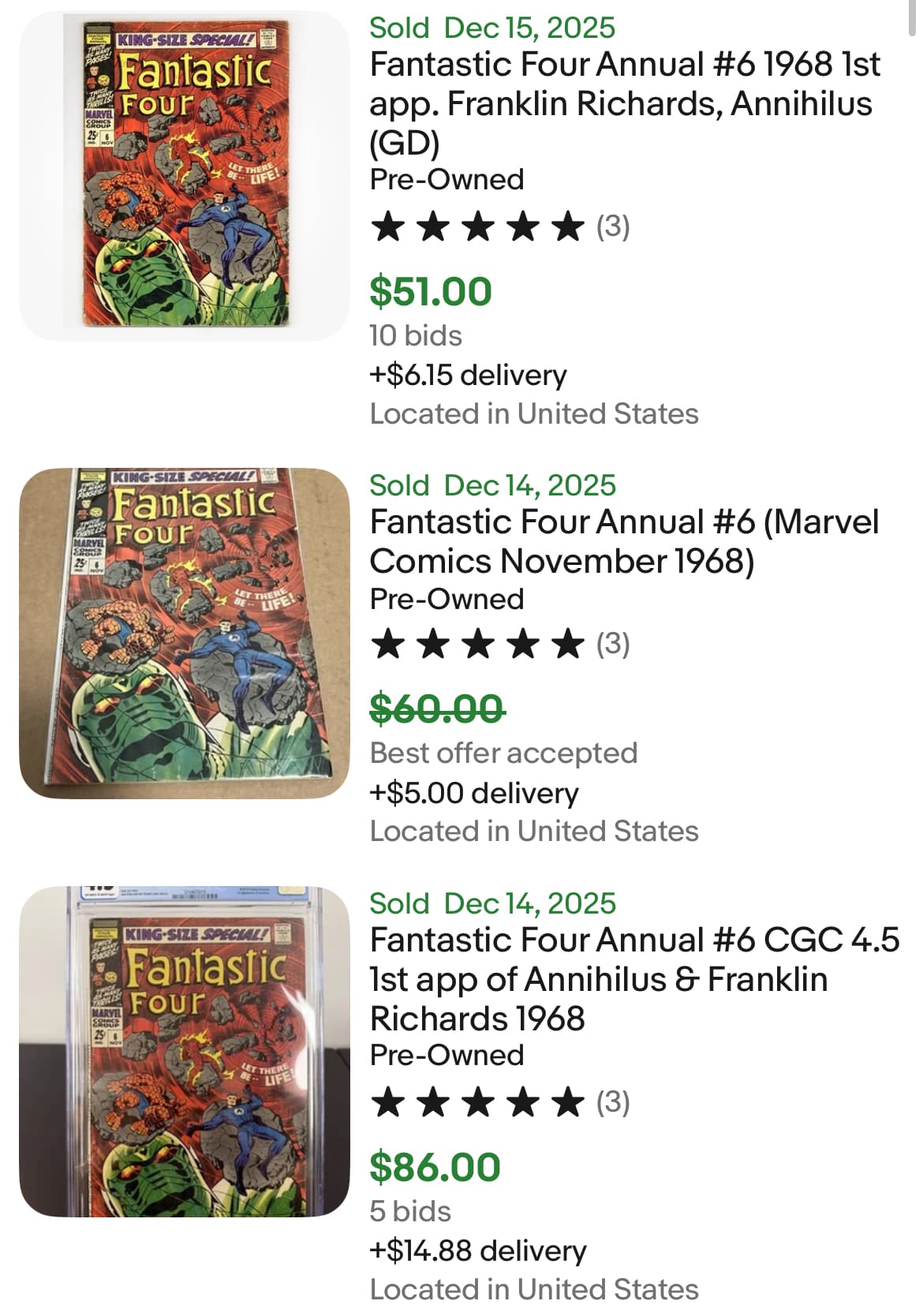Open the Marvel Comics November 1968 listing photo
Viewport: 923px width, 1316px height.
point(184,633)
